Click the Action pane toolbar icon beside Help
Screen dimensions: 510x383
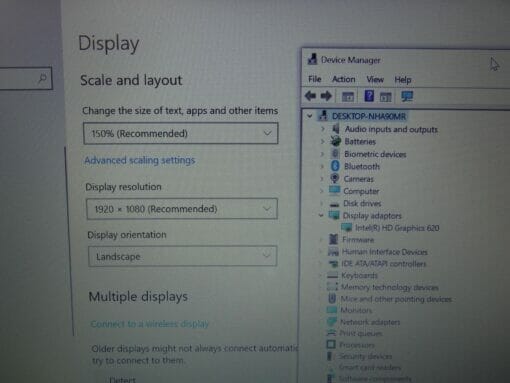[386, 97]
